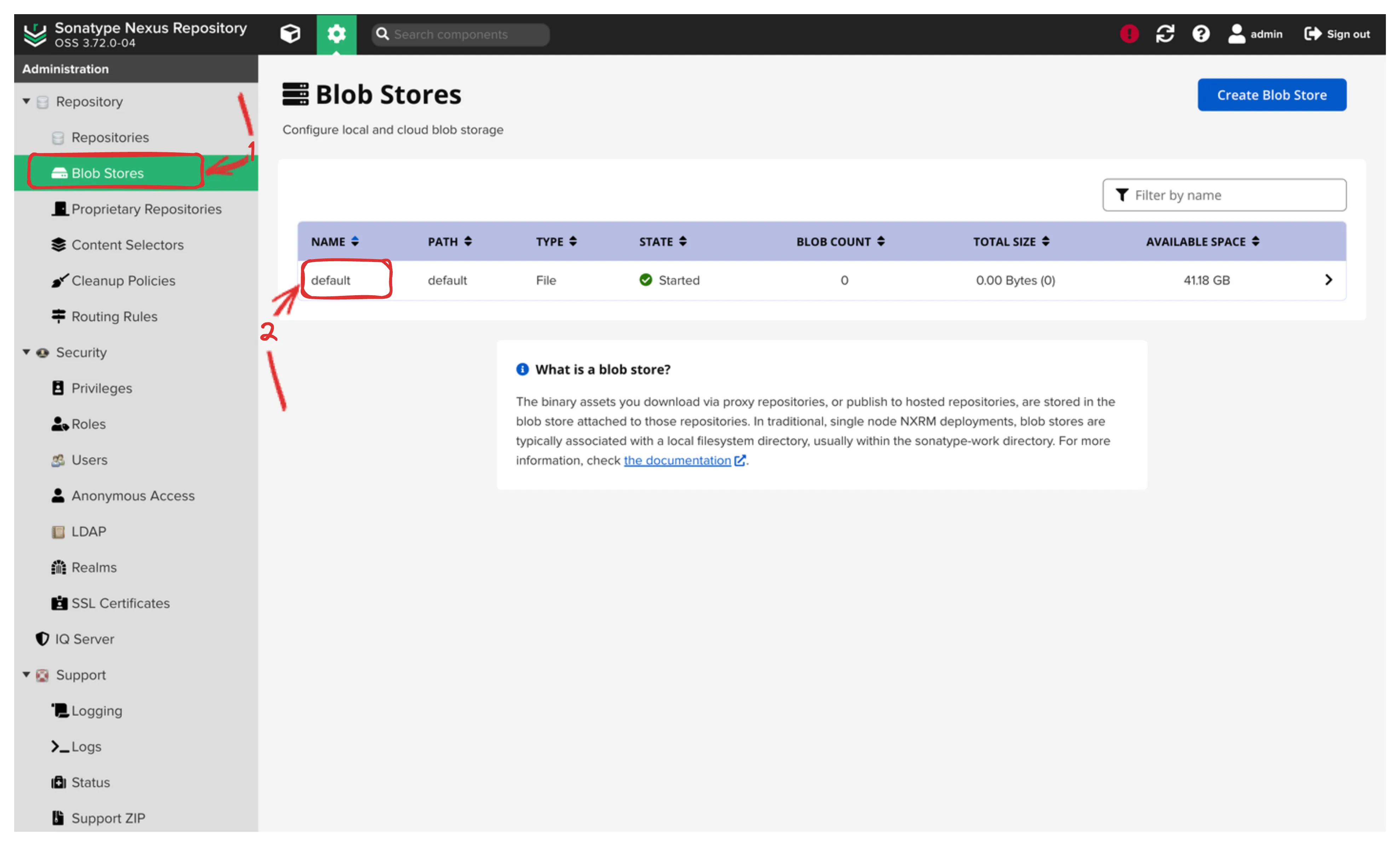This screenshot has width=1400, height=846.
Task: Open Realms settings
Action: [x=94, y=567]
